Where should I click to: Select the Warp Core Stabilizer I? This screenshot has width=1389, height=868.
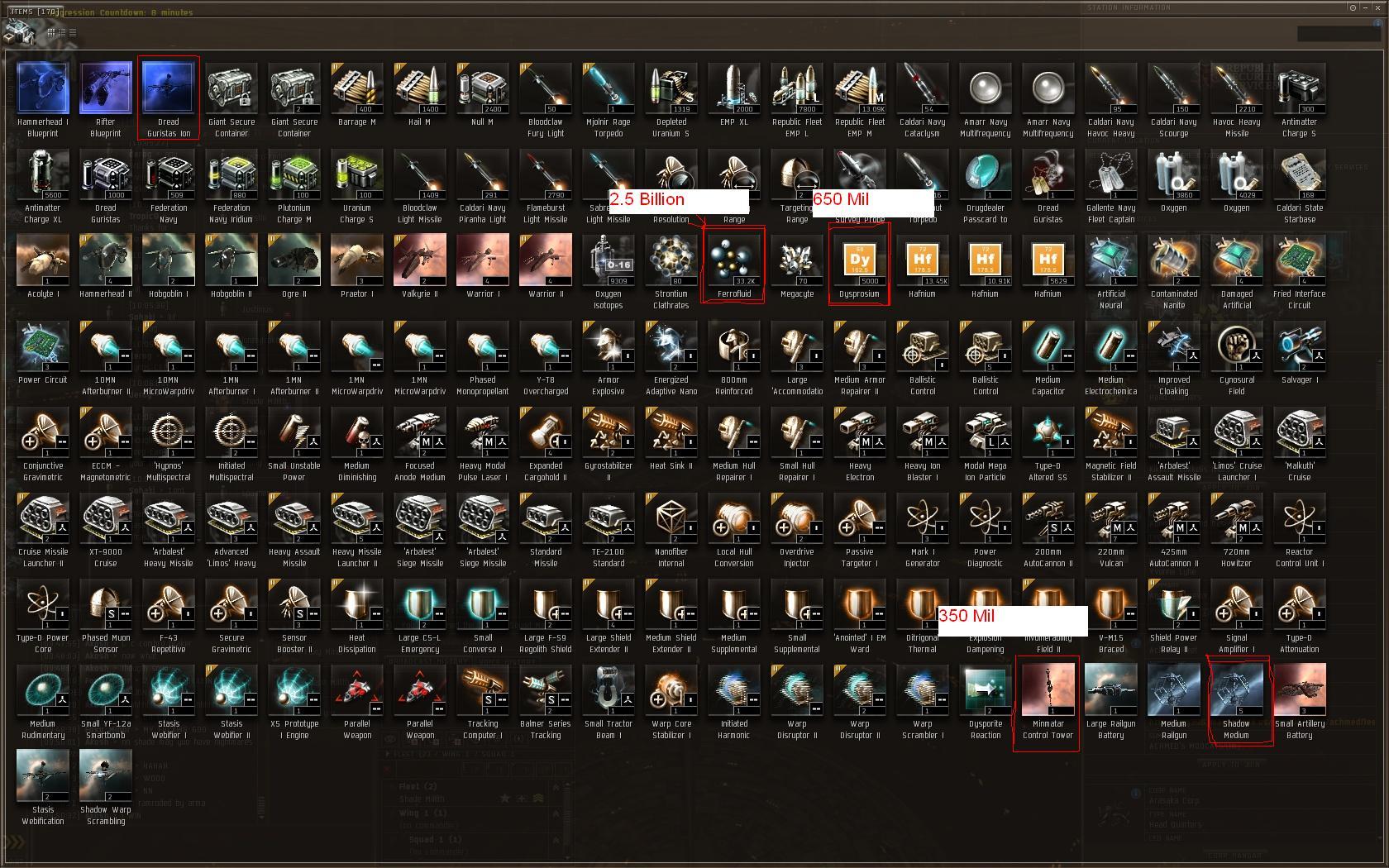(671, 701)
